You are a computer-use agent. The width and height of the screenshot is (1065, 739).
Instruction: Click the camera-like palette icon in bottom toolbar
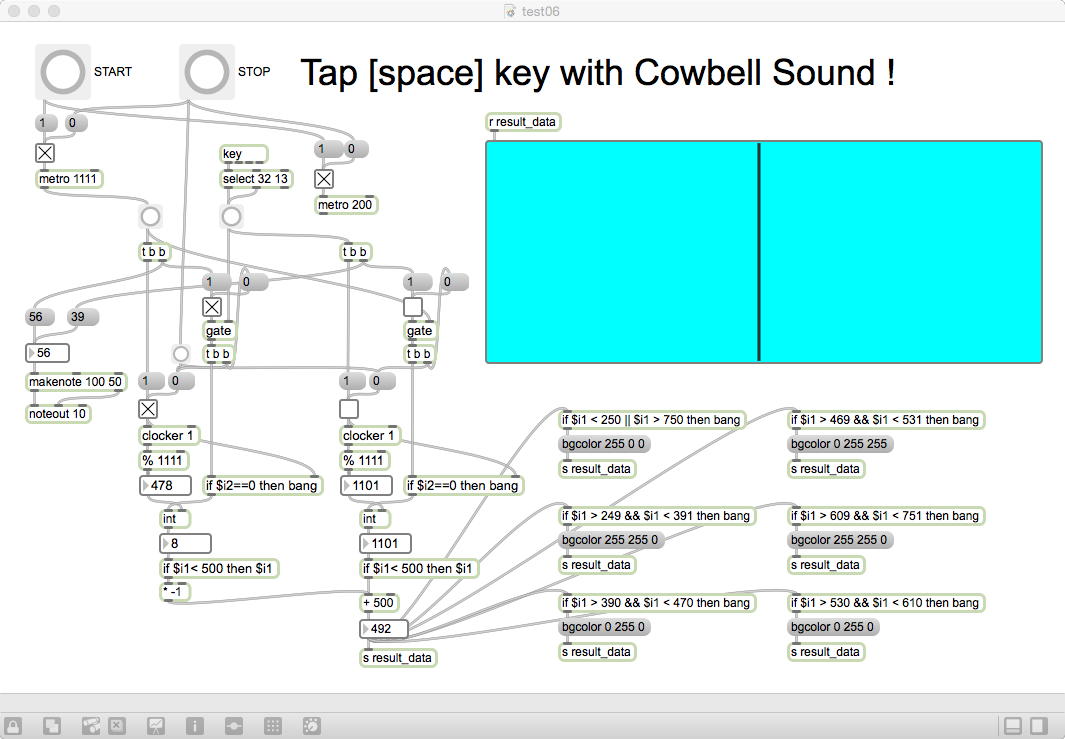tap(91, 725)
